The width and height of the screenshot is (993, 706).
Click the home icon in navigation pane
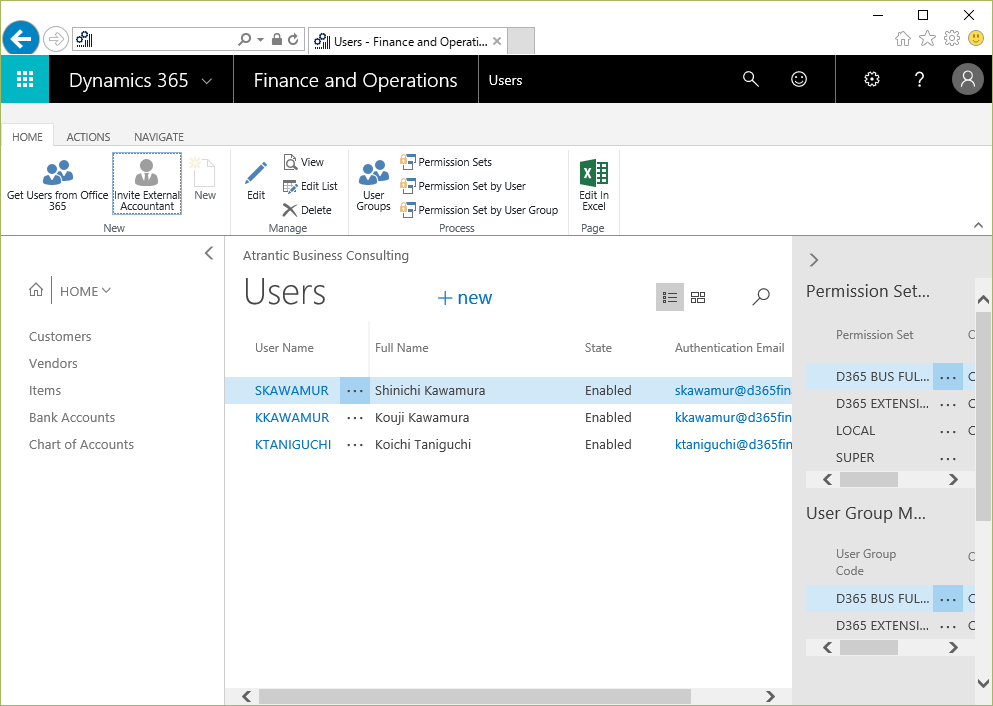36,290
